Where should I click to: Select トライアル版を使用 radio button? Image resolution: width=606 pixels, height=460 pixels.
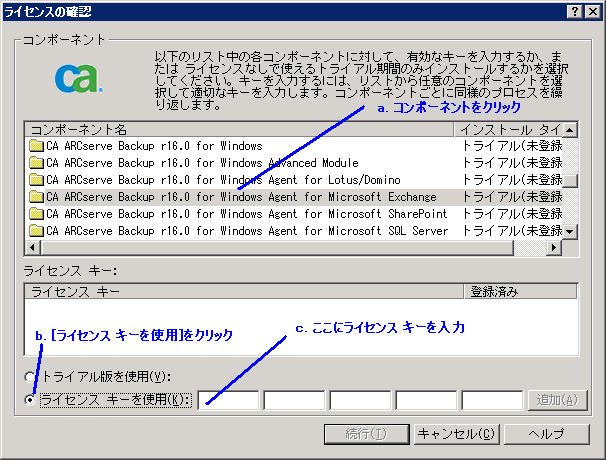[29, 377]
